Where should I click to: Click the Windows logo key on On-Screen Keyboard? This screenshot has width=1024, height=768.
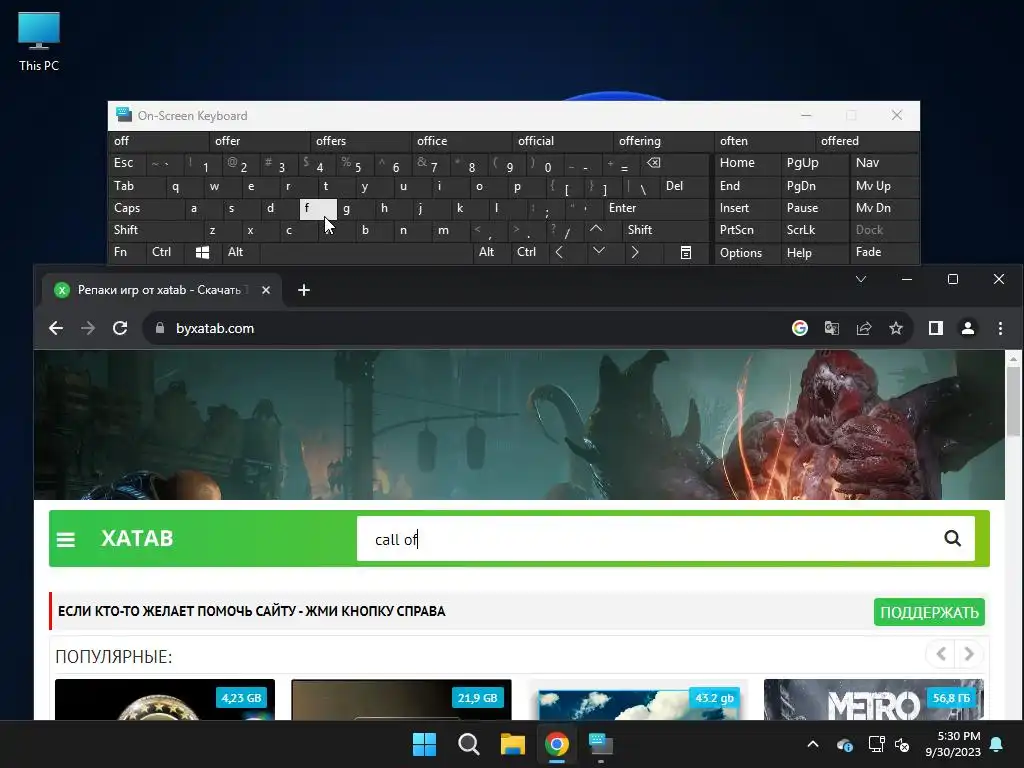[202, 252]
